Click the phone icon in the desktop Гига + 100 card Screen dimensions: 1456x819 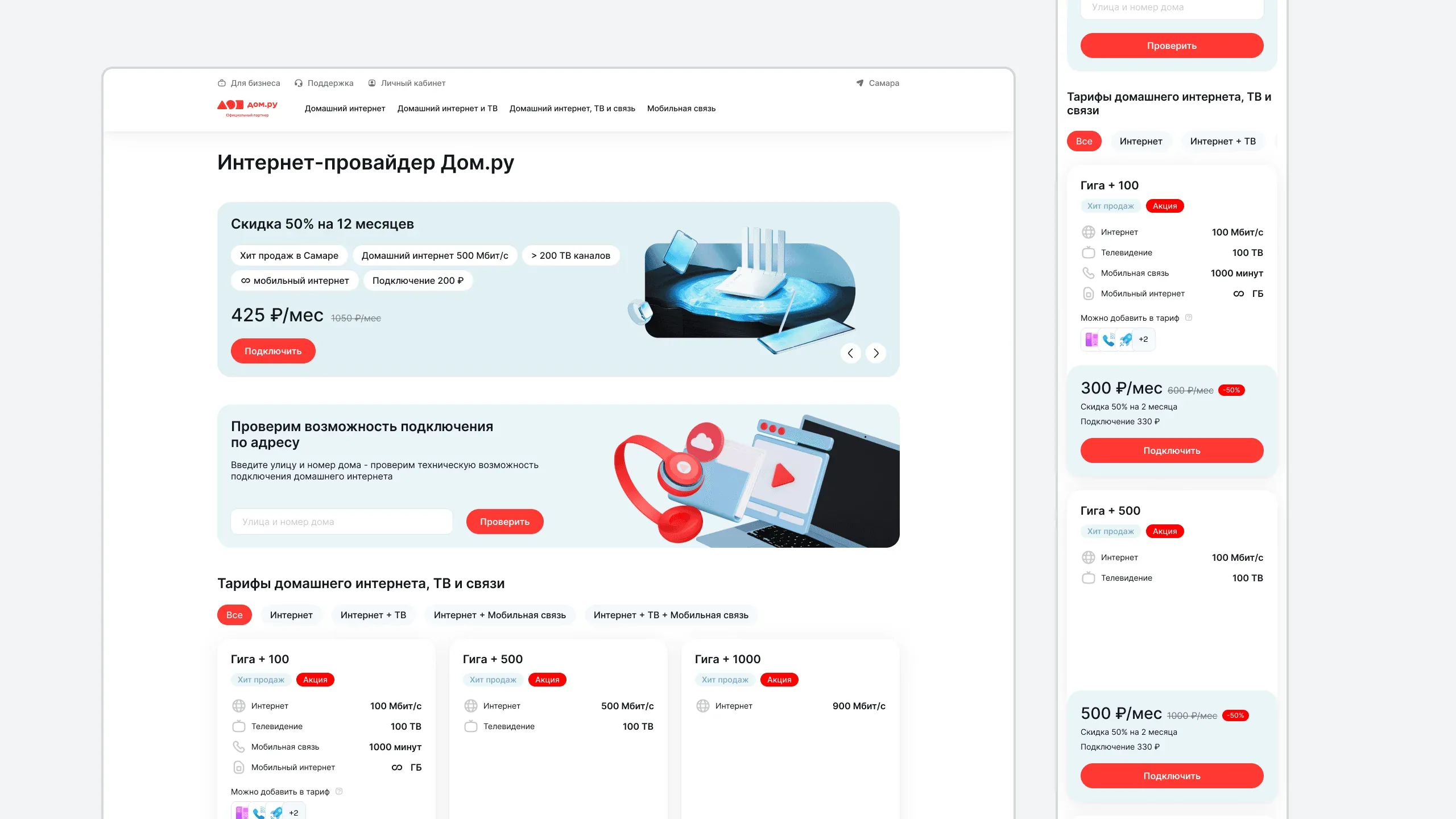click(x=239, y=747)
